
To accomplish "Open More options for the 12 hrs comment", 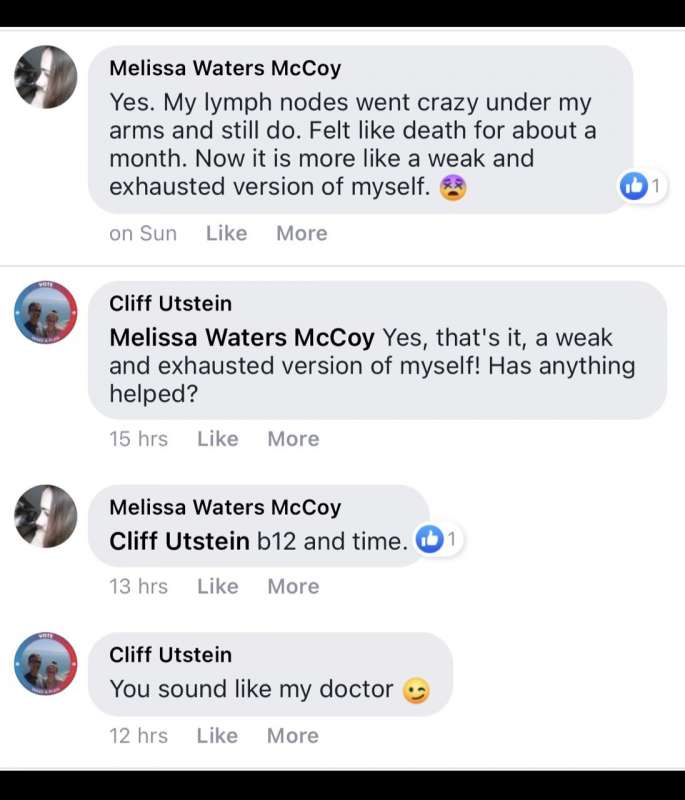I will (293, 736).
